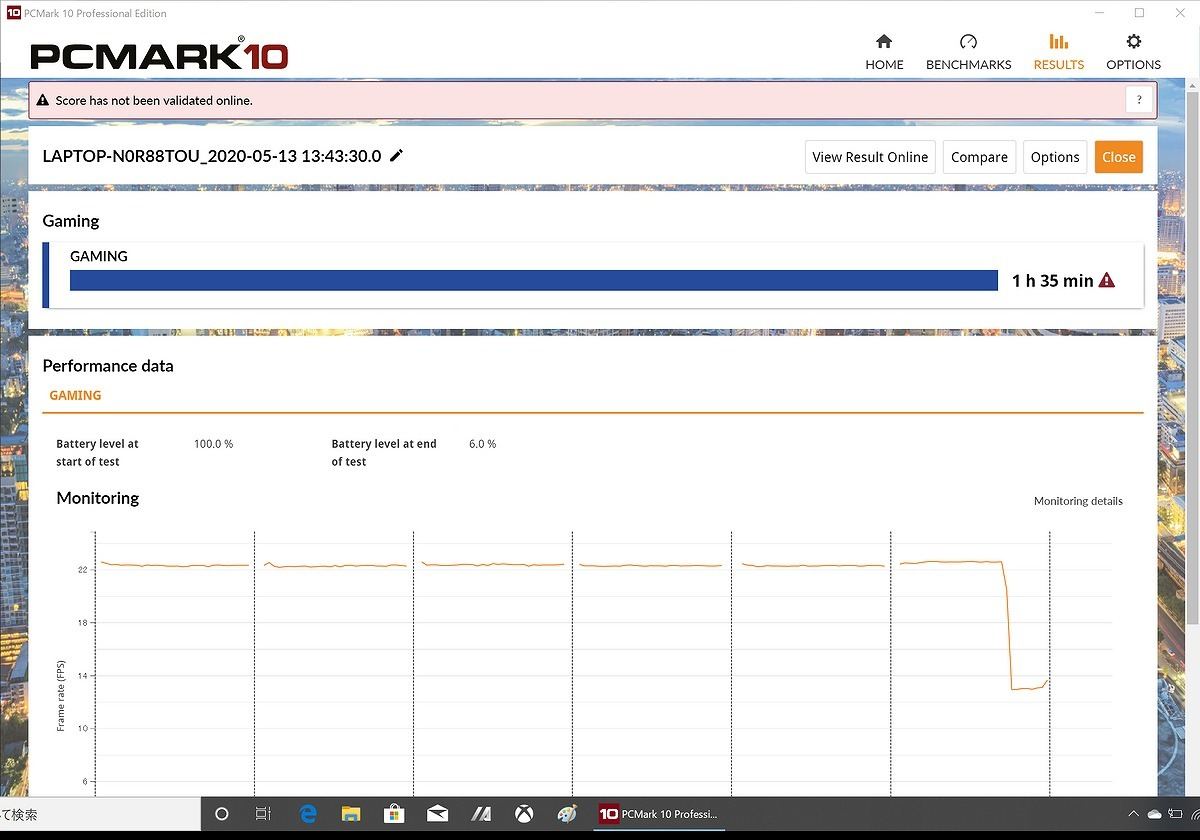The image size is (1200, 840).
Task: Click the result name LAPTOP-N0R88TOU text
Action: [x=212, y=156]
